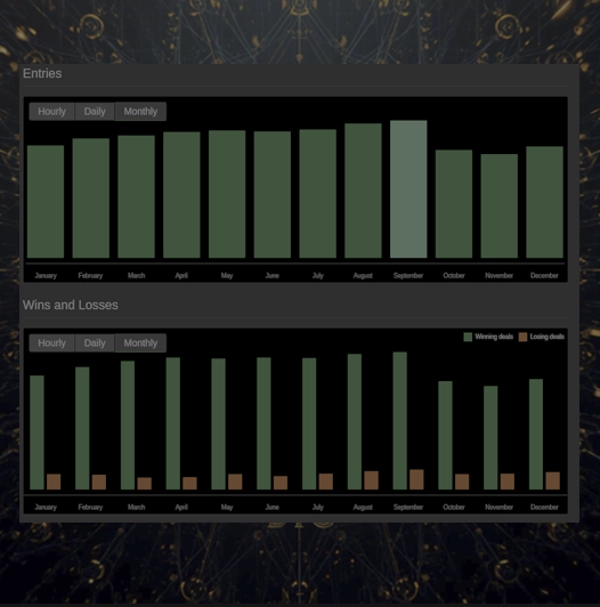Switch Wins and Losses chart to Monthly
Image resolution: width=600 pixels, height=607 pixels.
(x=141, y=343)
